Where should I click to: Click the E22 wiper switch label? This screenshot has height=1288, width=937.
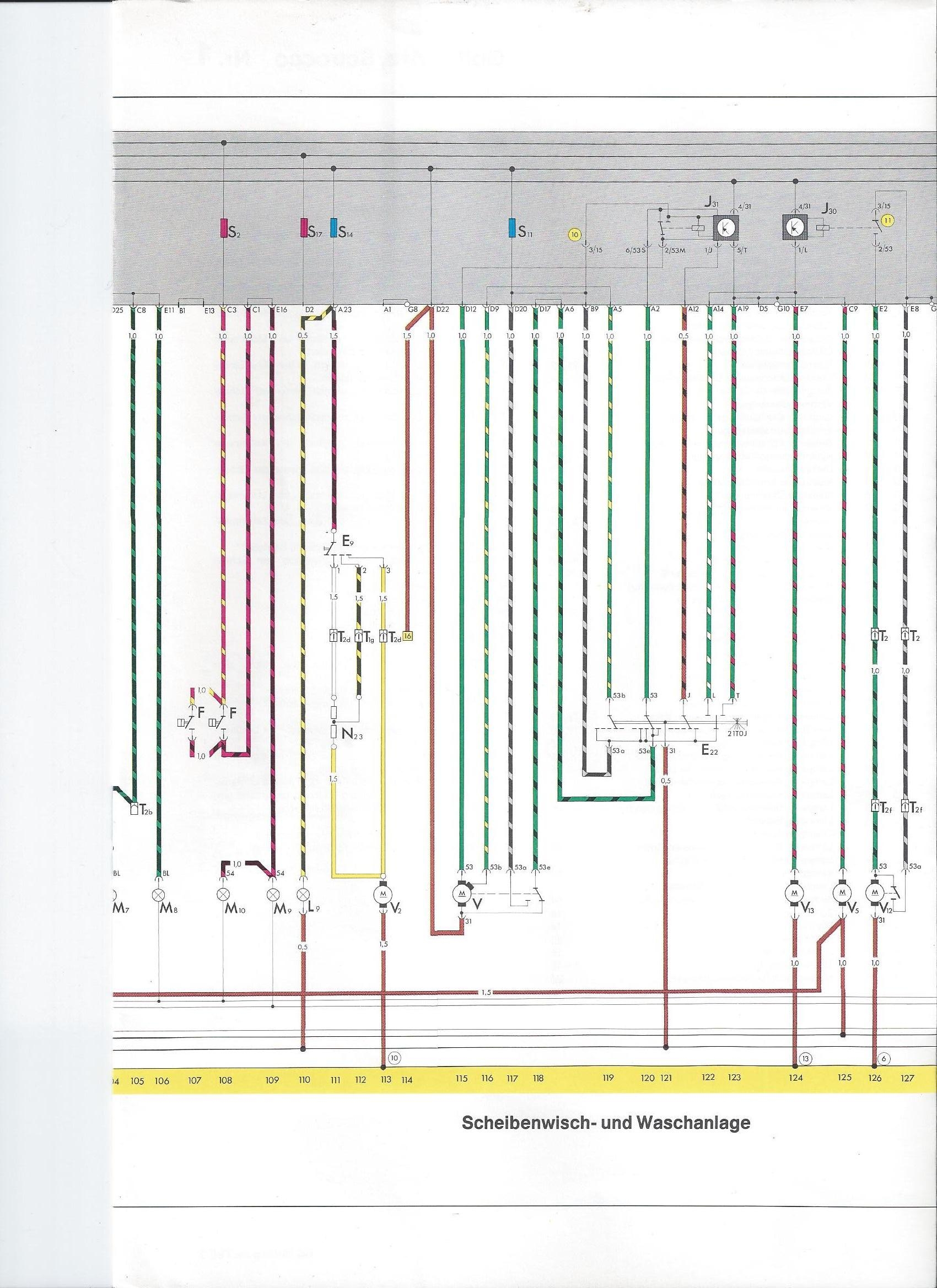710,751
